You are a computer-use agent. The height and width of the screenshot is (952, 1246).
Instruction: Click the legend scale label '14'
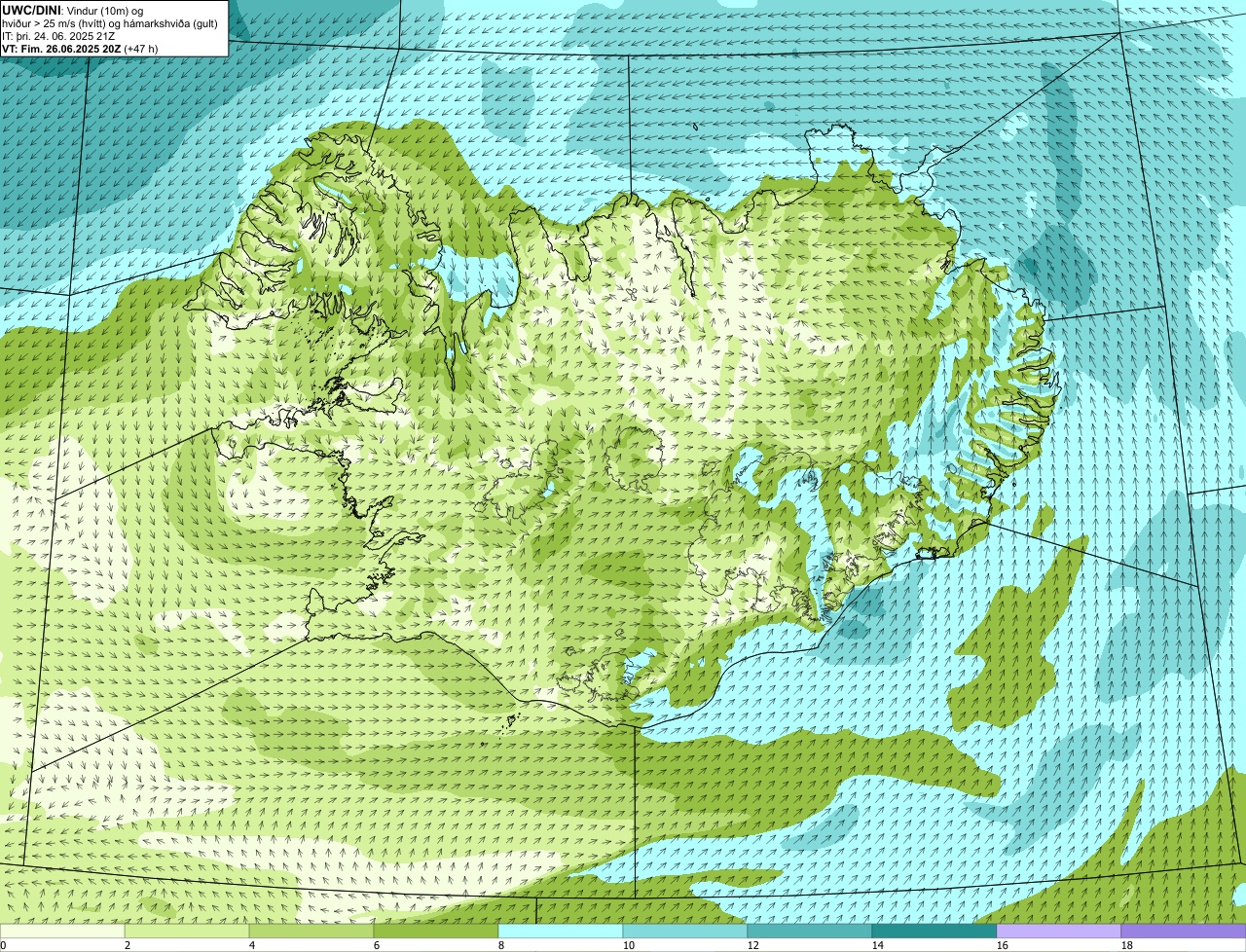point(878,945)
